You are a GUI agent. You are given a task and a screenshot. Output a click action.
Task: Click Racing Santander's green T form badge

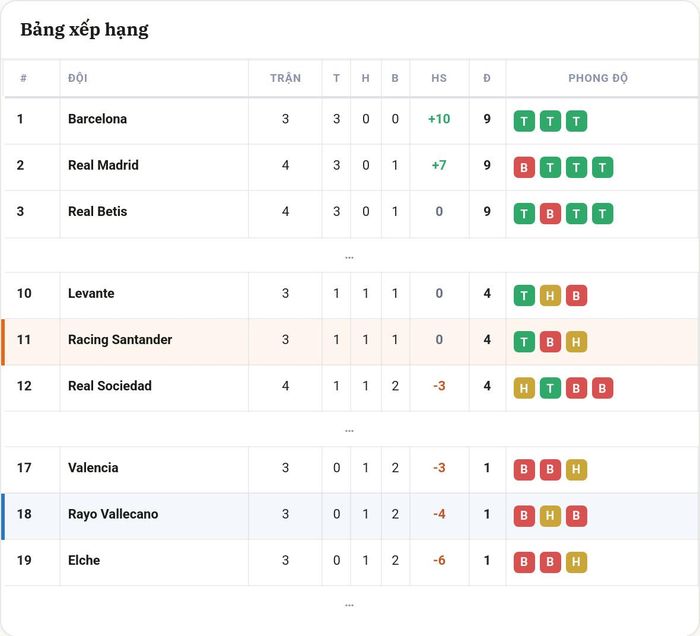pyautogui.click(x=524, y=342)
